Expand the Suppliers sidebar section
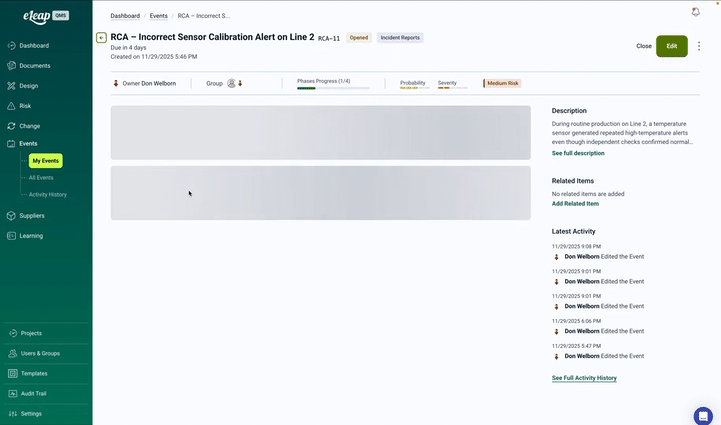 pos(31,215)
